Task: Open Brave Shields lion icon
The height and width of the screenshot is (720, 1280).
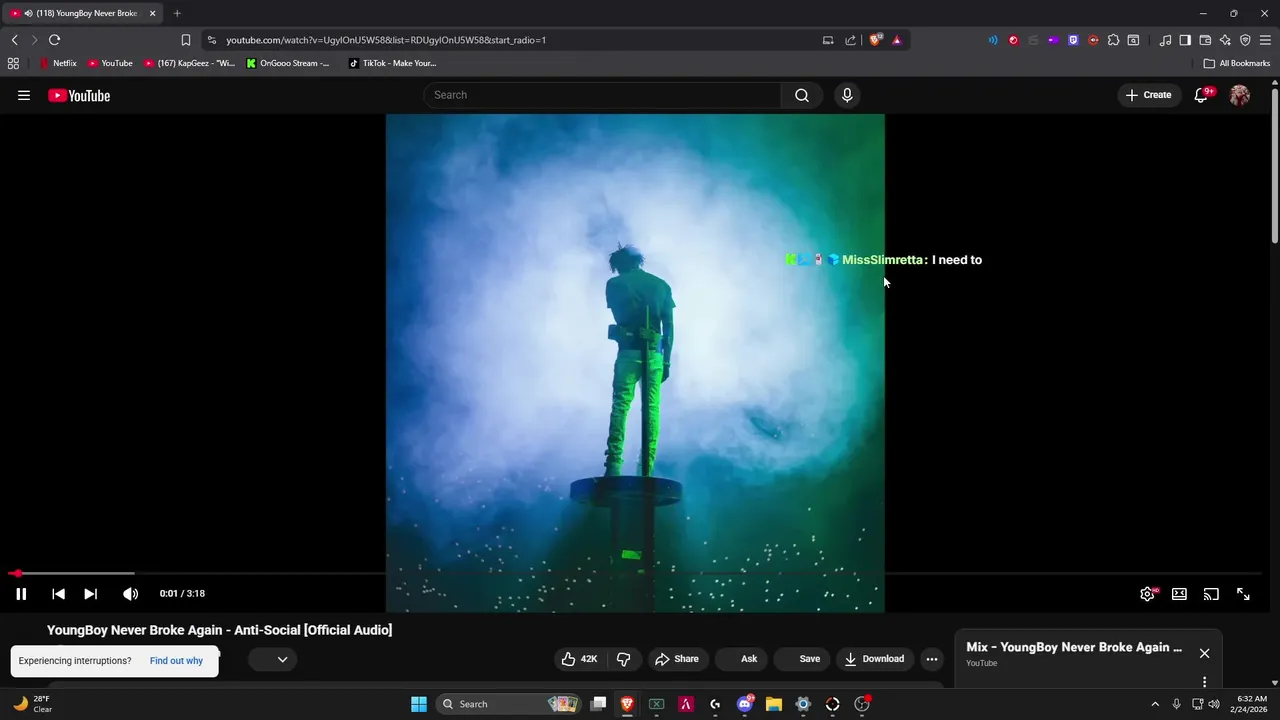Action: pos(876,40)
